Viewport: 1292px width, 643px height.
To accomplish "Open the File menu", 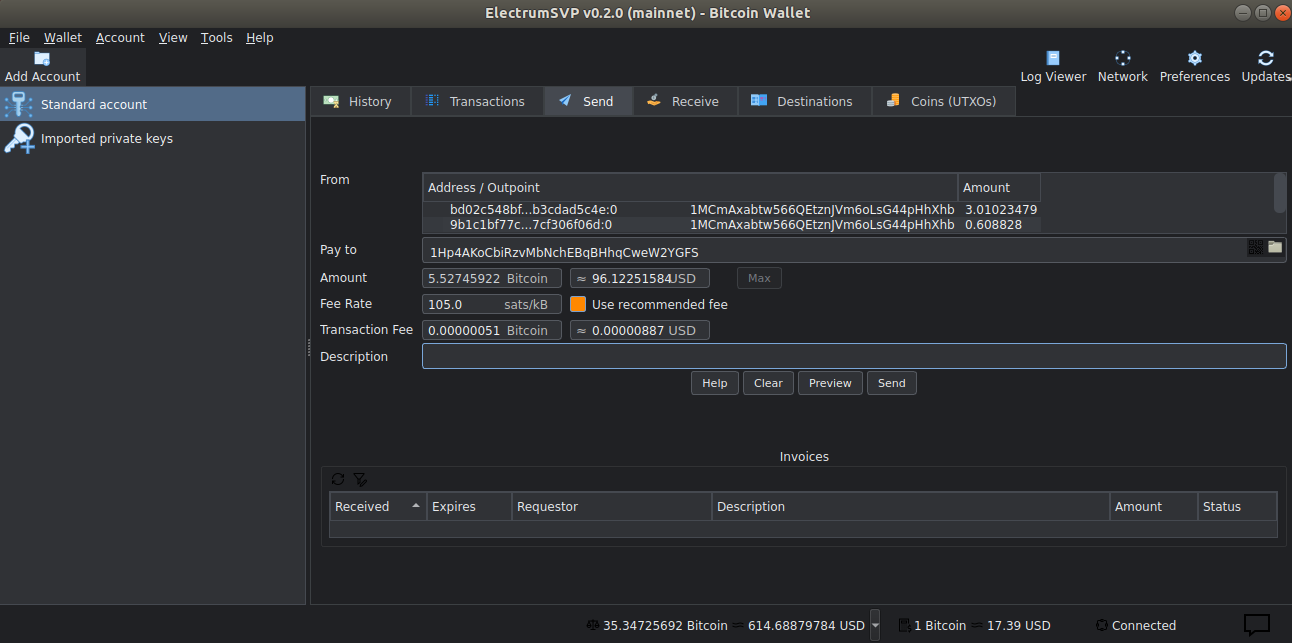I will coord(19,37).
